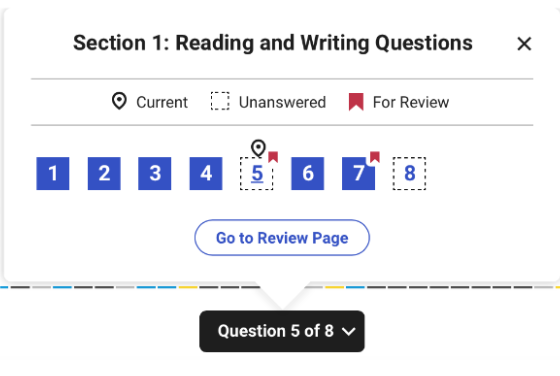Click the red review bookmark on question 5
This screenshot has height=376, width=560.
(x=273, y=156)
